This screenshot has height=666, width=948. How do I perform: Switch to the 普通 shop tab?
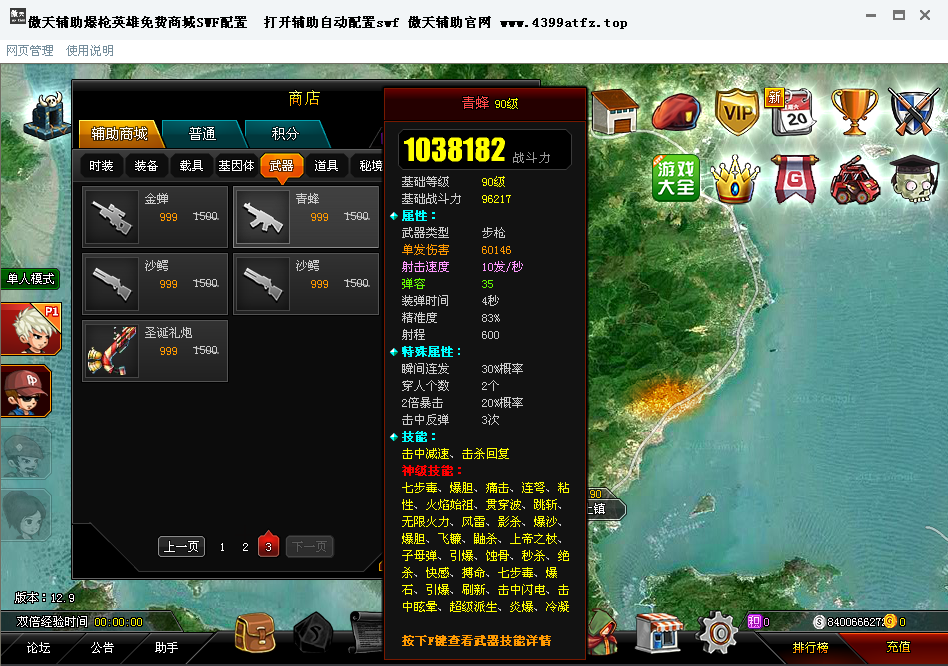click(203, 134)
